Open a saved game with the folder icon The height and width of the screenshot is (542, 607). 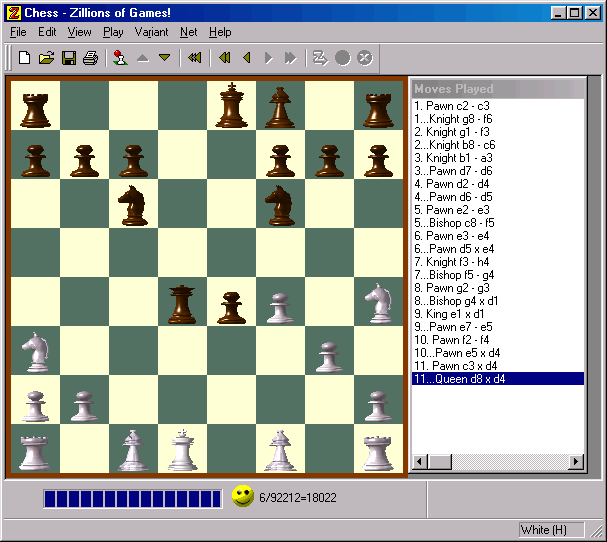(46, 58)
